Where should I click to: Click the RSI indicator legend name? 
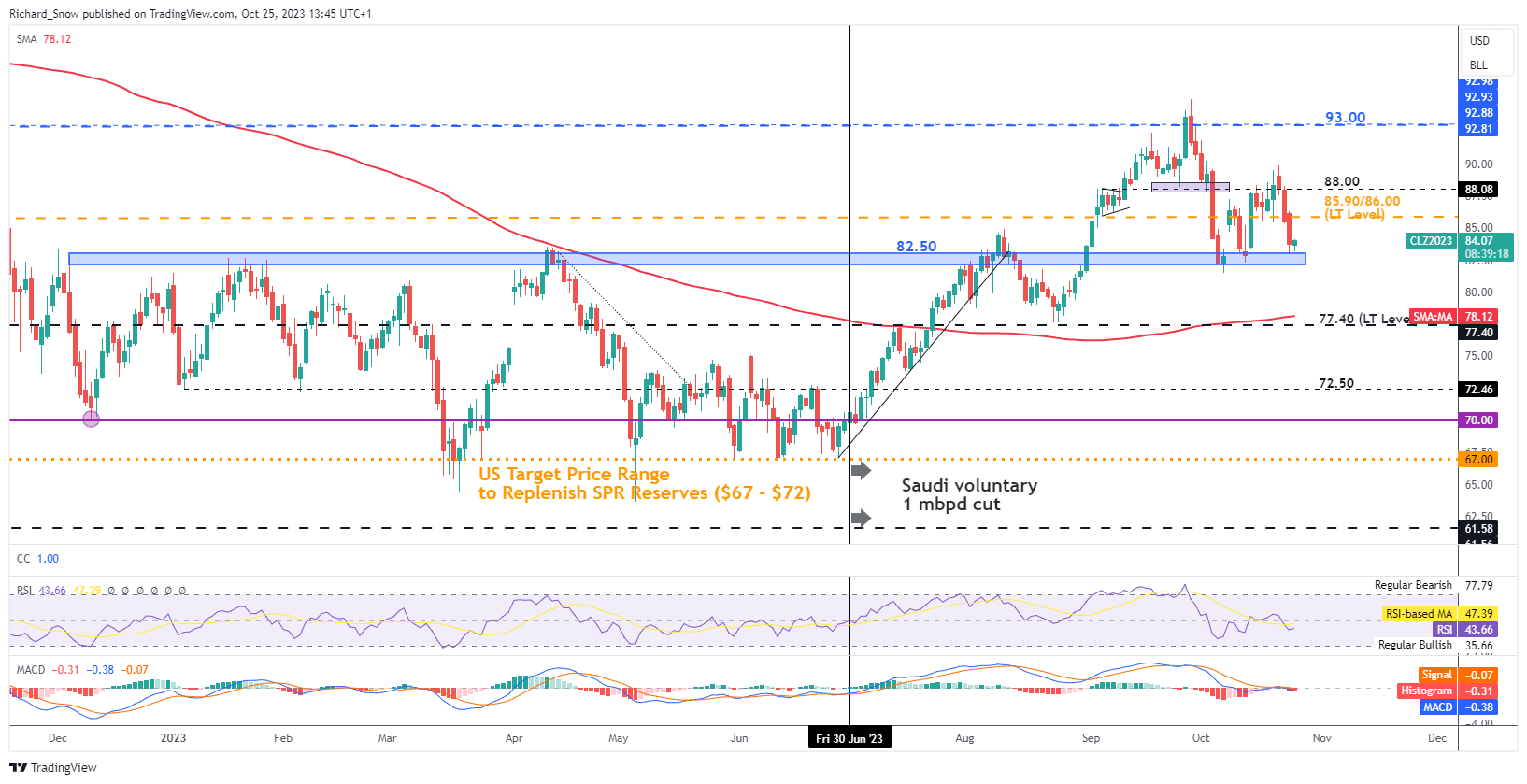[x=25, y=591]
